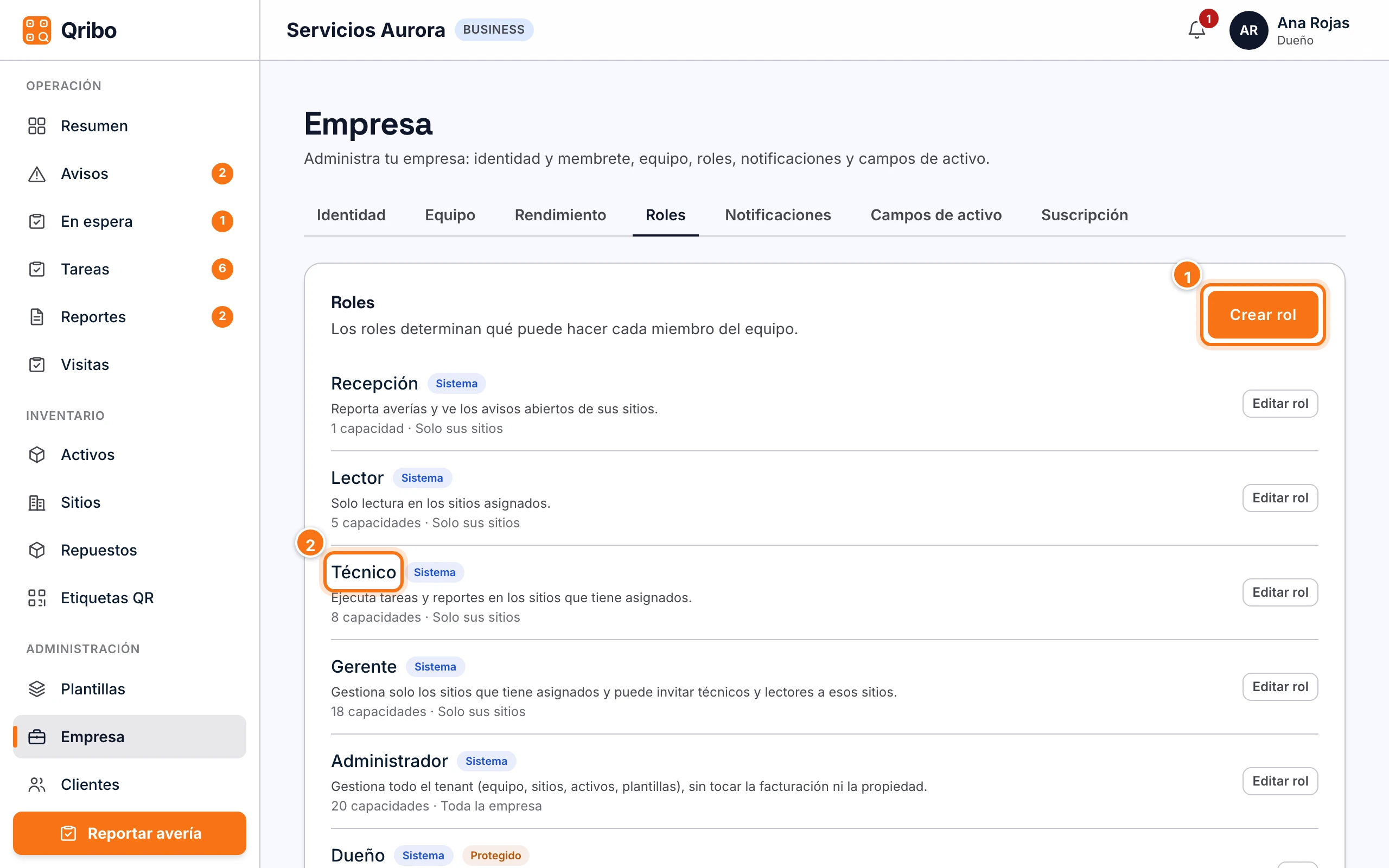Open Avisos in the sidebar

click(130, 174)
